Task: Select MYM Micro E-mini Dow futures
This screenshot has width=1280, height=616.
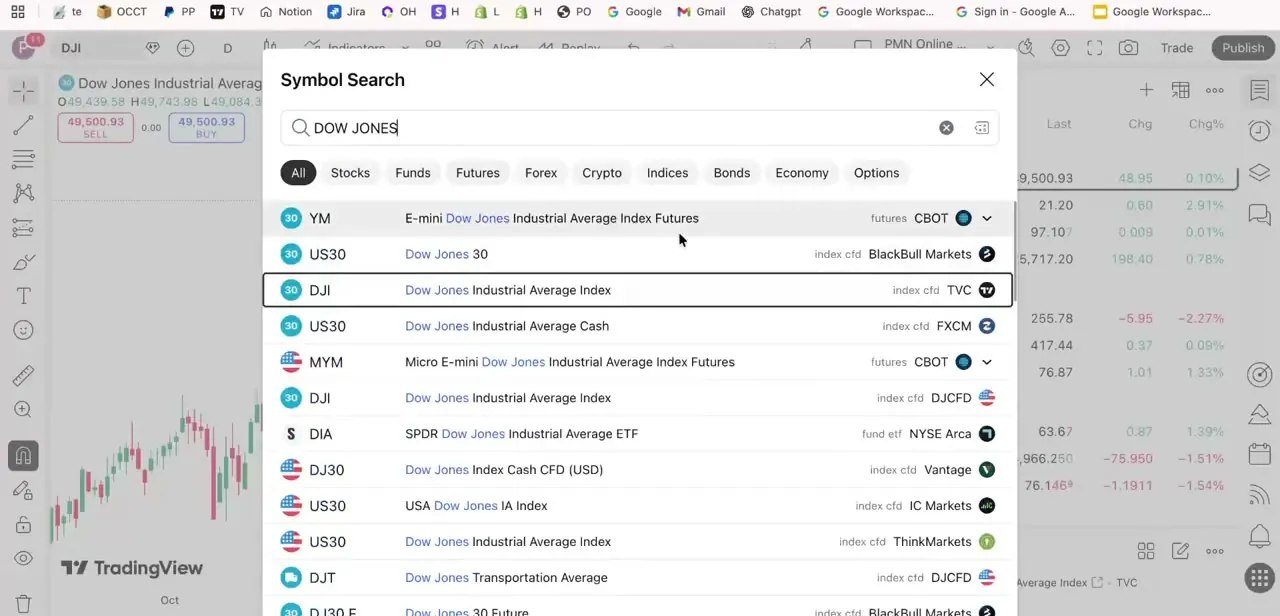Action: click(638, 362)
